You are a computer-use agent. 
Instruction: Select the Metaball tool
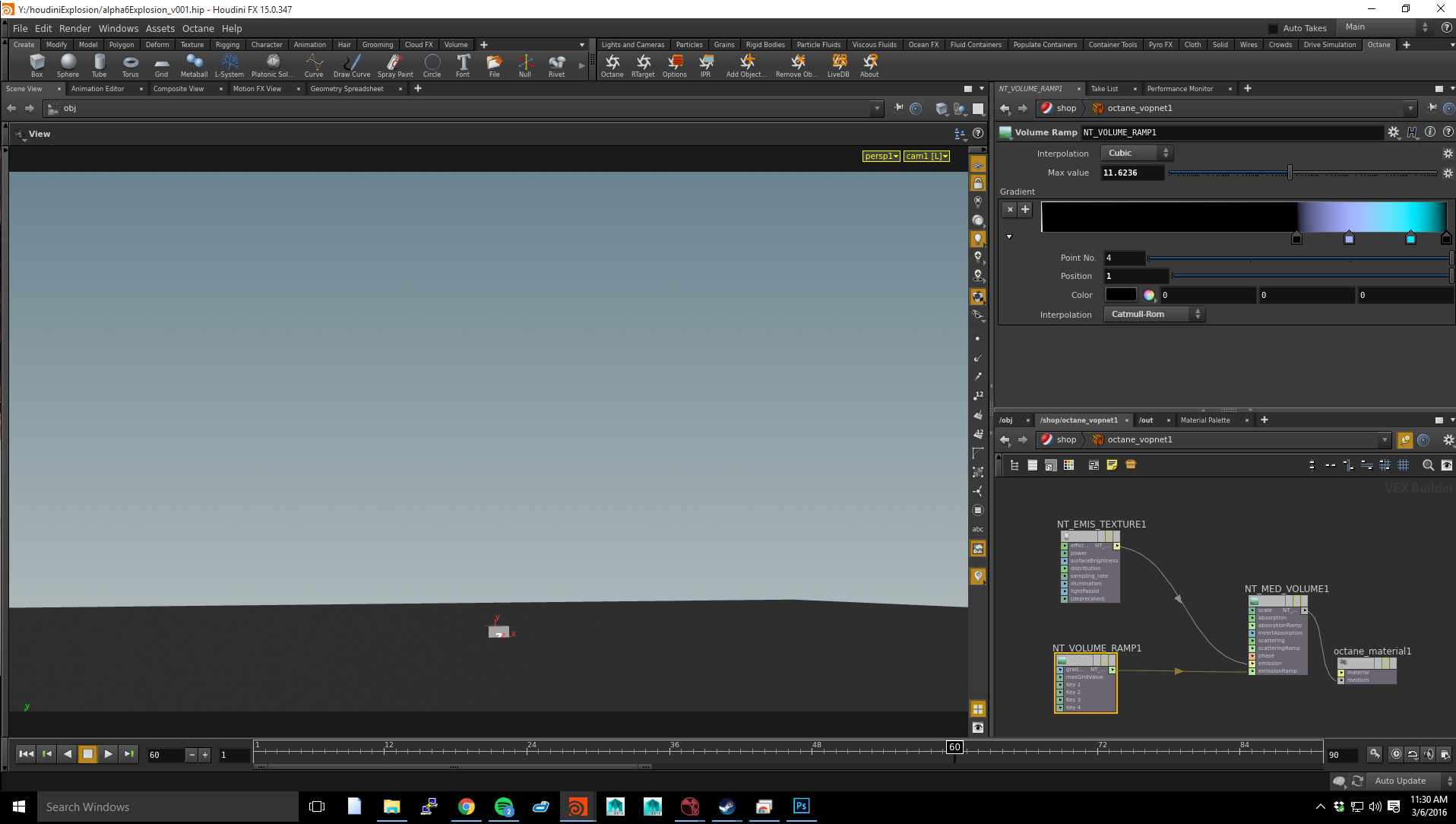pyautogui.click(x=194, y=65)
